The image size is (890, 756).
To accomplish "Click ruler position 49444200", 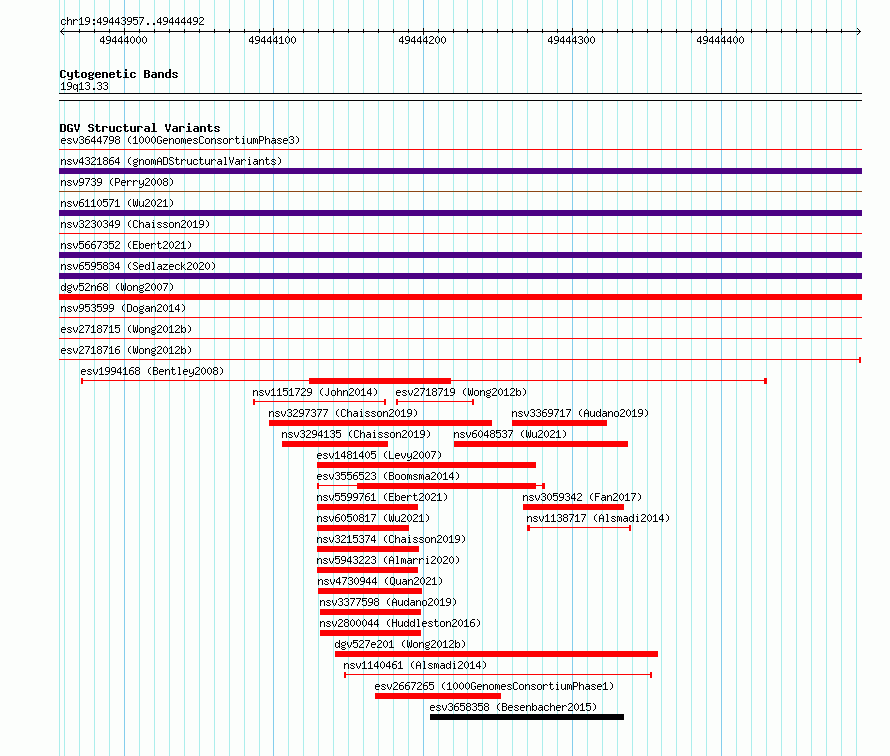I will coord(422,40).
